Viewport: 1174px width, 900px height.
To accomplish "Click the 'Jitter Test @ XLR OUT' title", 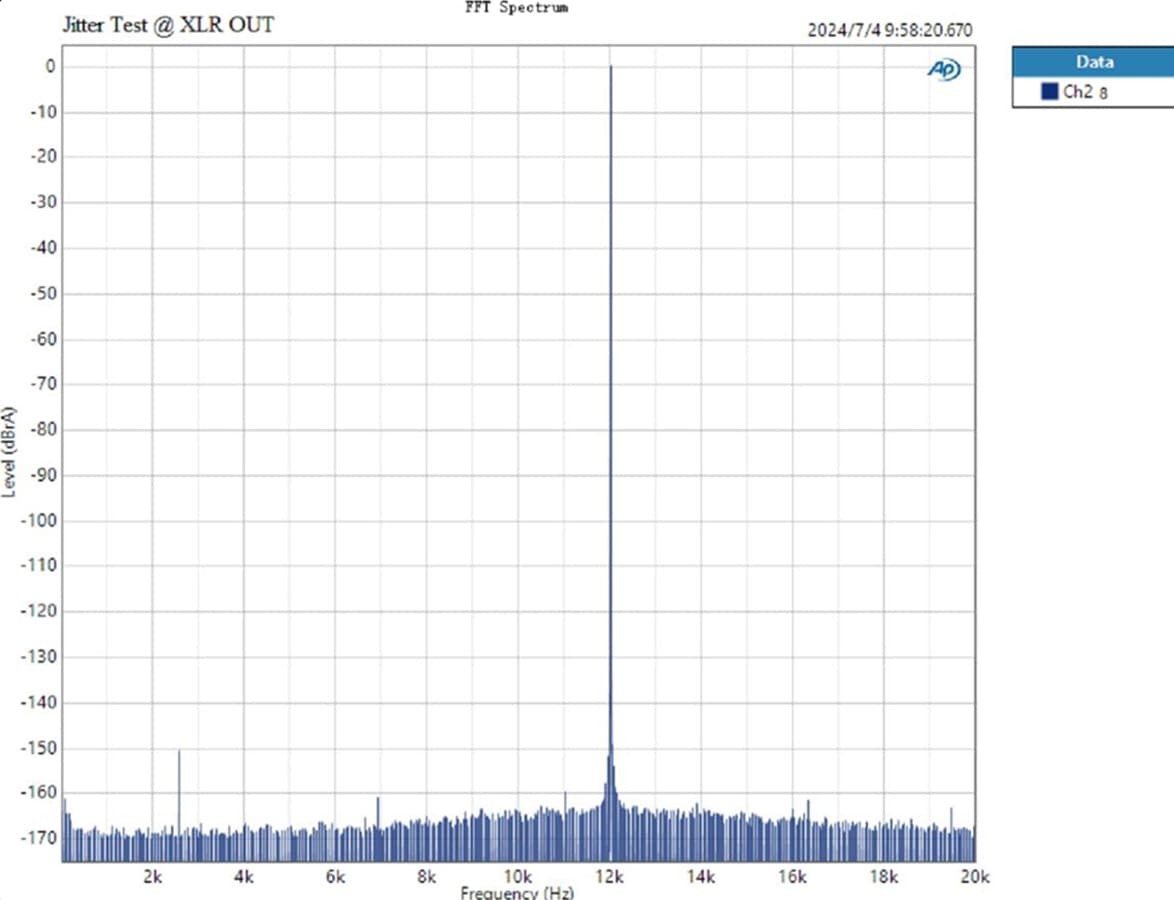I will (x=168, y=25).
